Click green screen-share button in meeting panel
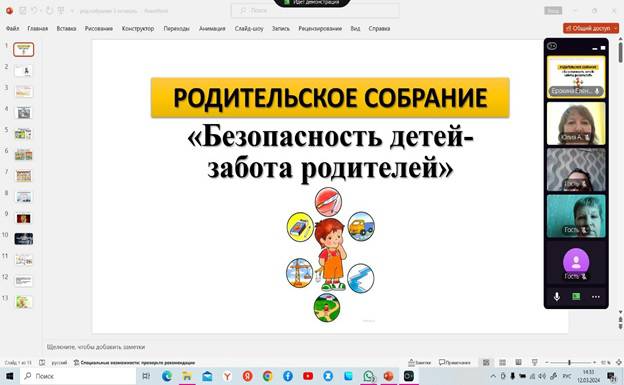Image resolution: width=624 pixels, height=385 pixels. (576, 297)
